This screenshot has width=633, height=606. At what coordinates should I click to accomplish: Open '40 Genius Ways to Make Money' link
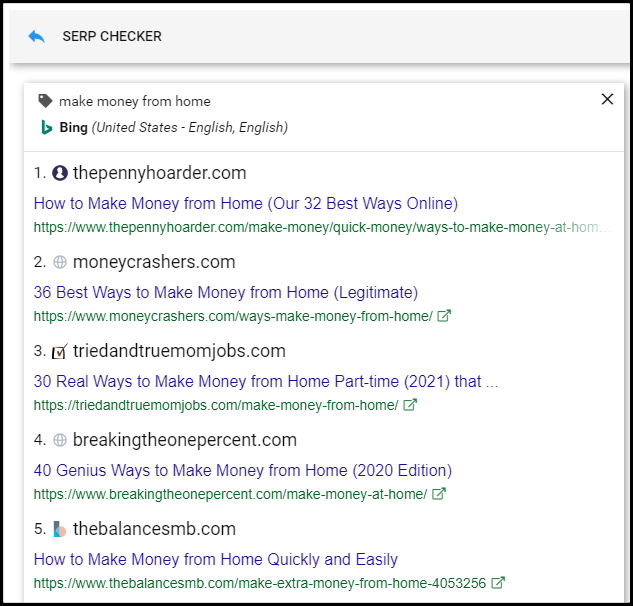click(x=242, y=470)
